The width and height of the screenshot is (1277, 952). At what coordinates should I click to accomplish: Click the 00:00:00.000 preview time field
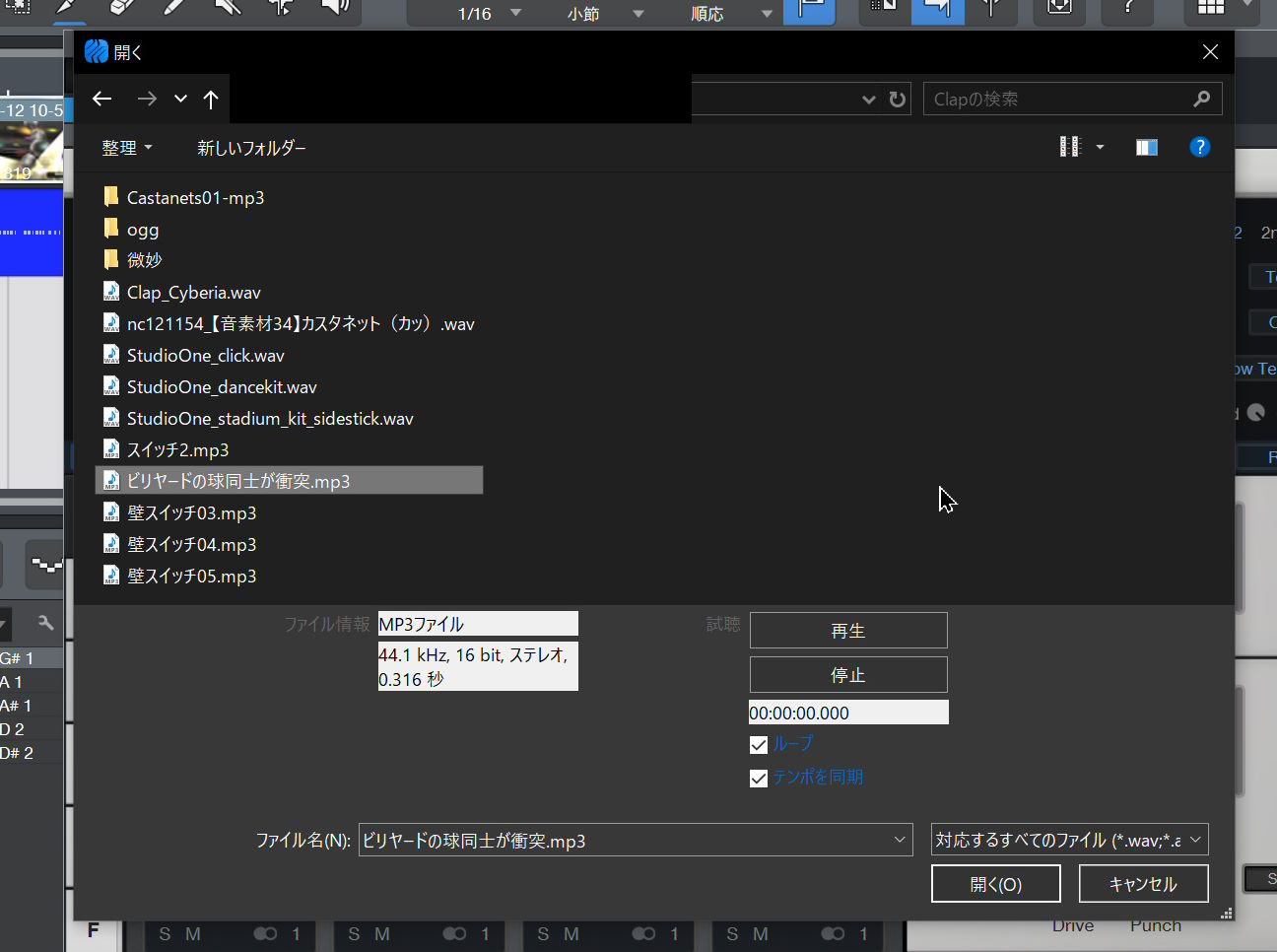click(848, 713)
